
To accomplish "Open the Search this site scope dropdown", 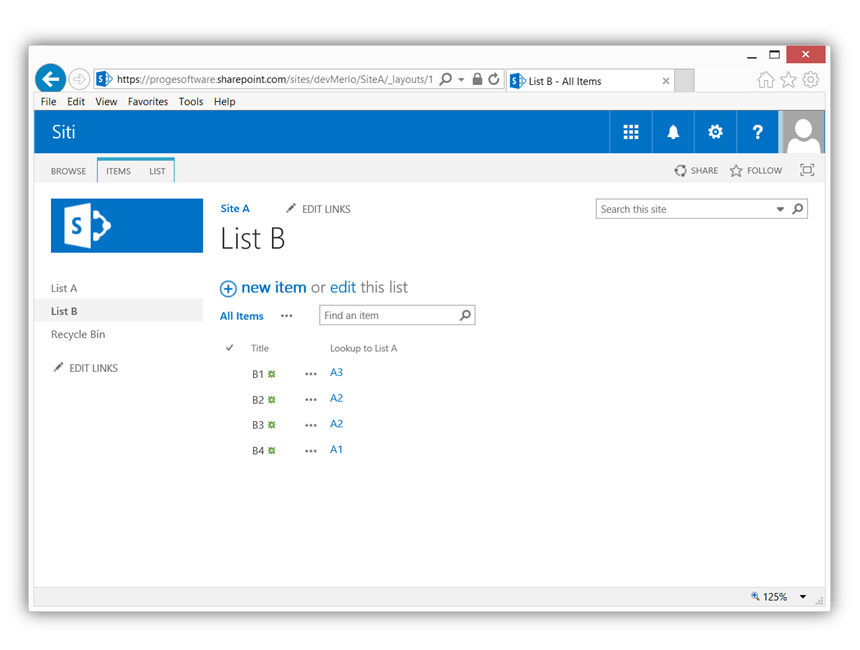I will 781,208.
